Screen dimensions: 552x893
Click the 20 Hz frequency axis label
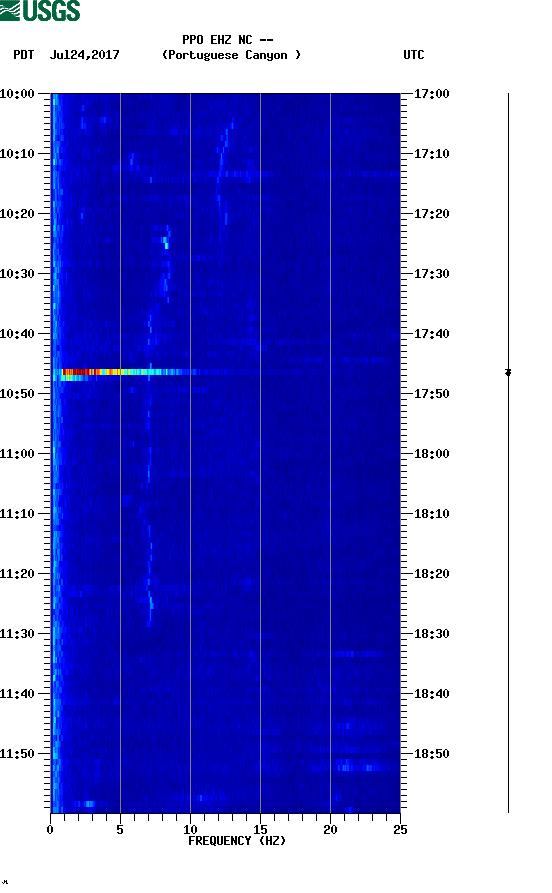pos(330,829)
